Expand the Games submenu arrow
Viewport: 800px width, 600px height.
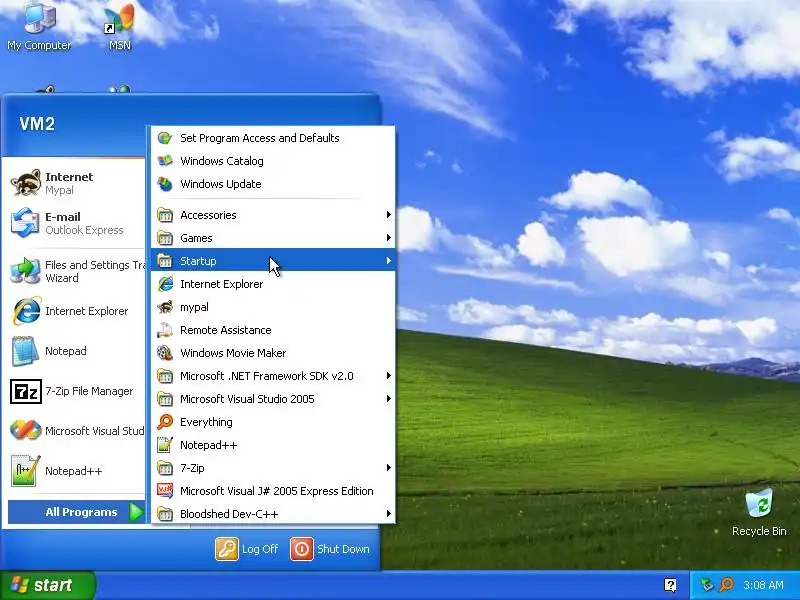click(389, 238)
